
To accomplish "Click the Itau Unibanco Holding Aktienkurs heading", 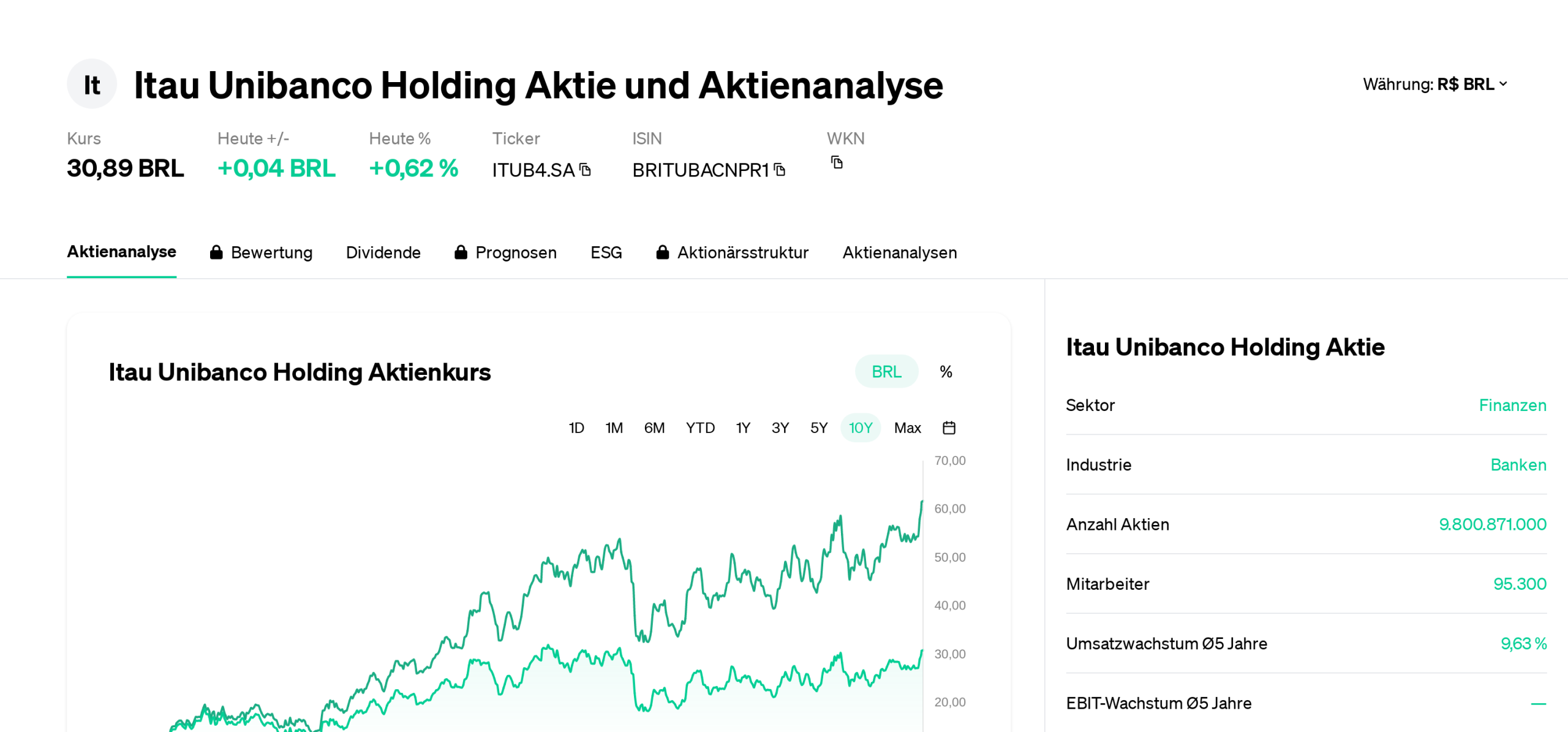I will click(x=300, y=372).
